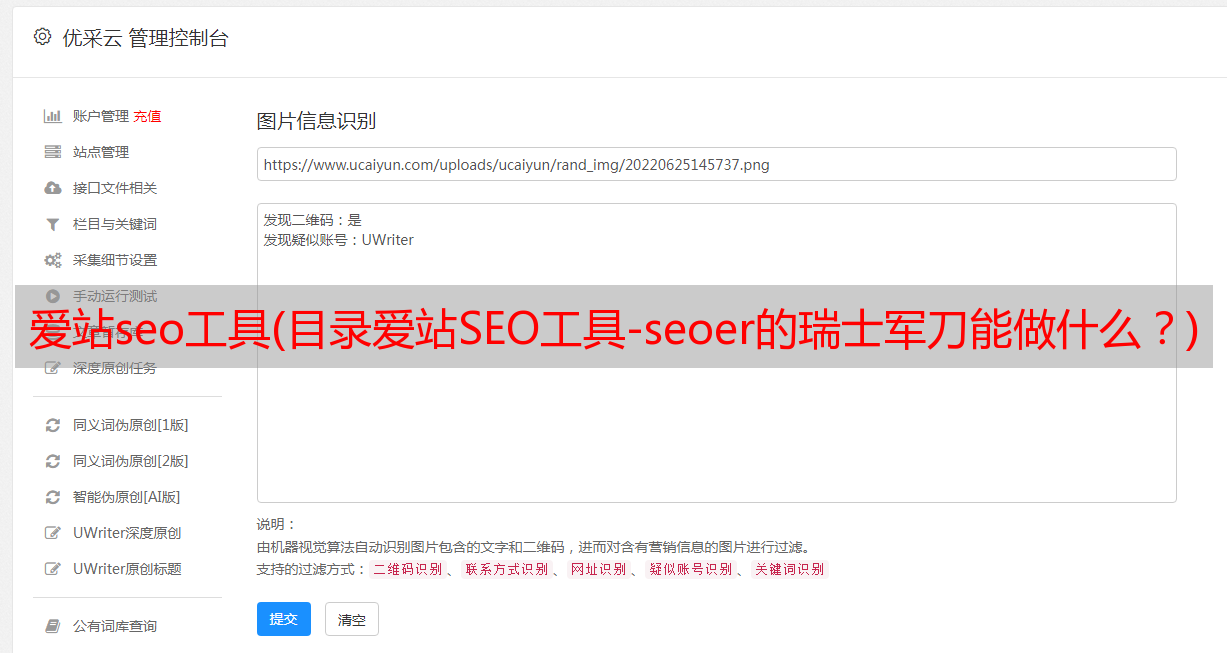Click the refresh icon for 智能伪原创[AI版]
This screenshot has height=653, width=1227.
[x=53, y=497]
